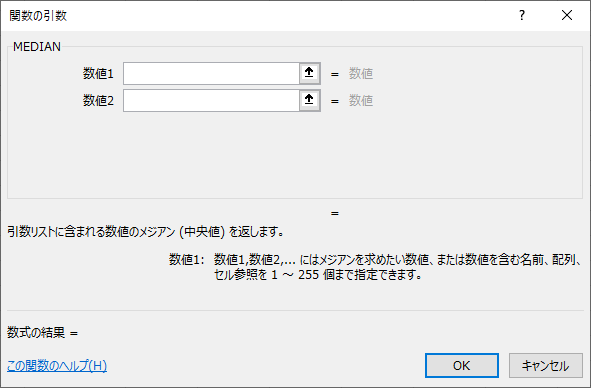The height and width of the screenshot is (388, 591).
Task: Open the この関数のヘルプ(H) link
Action: 57,365
